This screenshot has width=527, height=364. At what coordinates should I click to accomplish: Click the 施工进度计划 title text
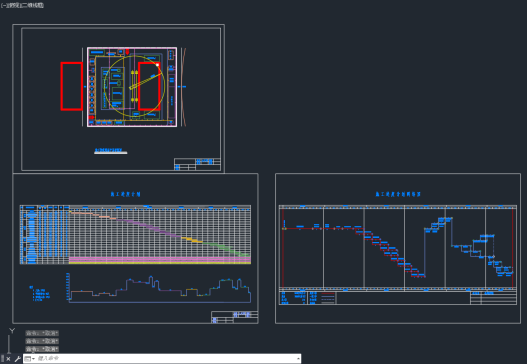[x=125, y=194]
